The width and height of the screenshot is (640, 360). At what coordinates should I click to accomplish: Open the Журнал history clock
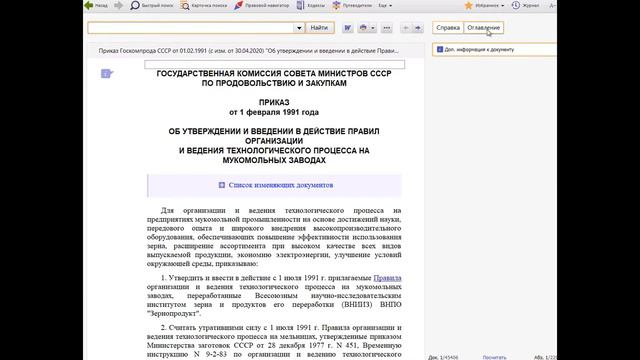(526, 6)
